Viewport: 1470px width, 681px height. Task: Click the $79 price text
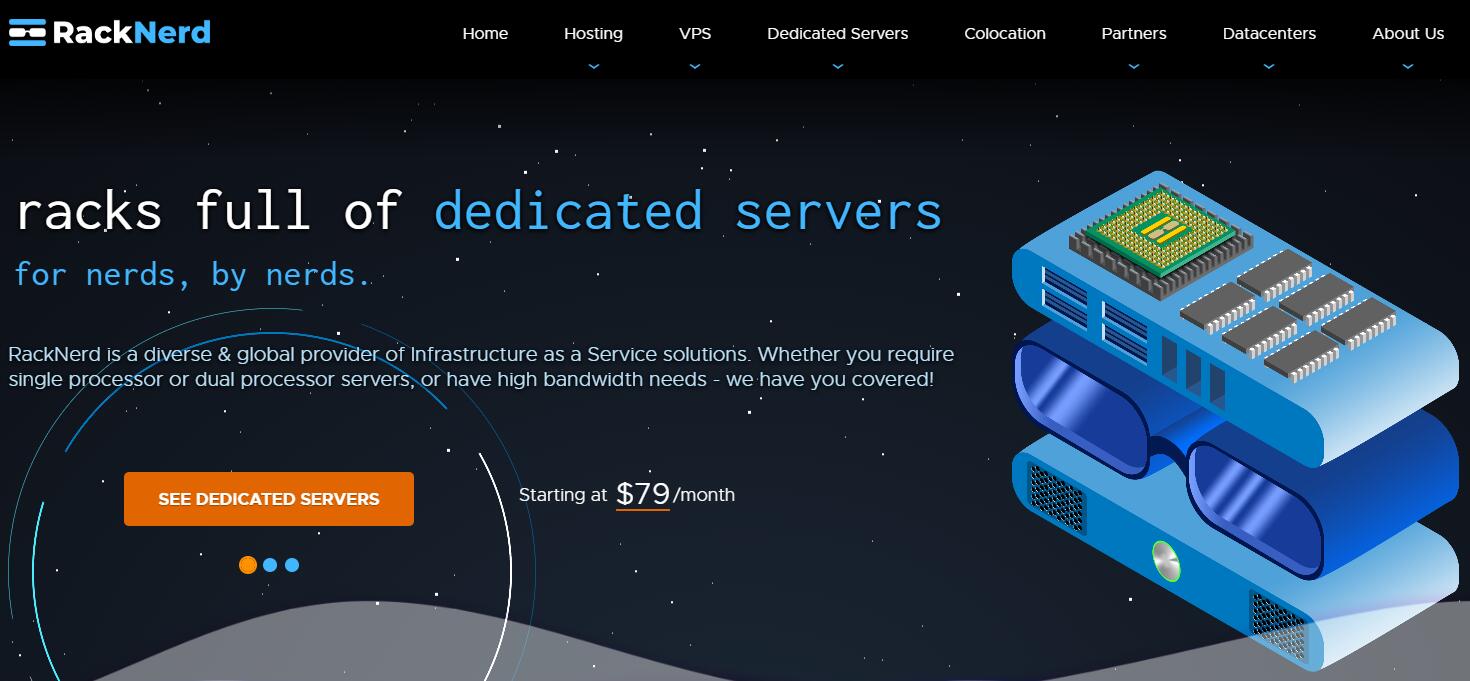pyautogui.click(x=643, y=494)
